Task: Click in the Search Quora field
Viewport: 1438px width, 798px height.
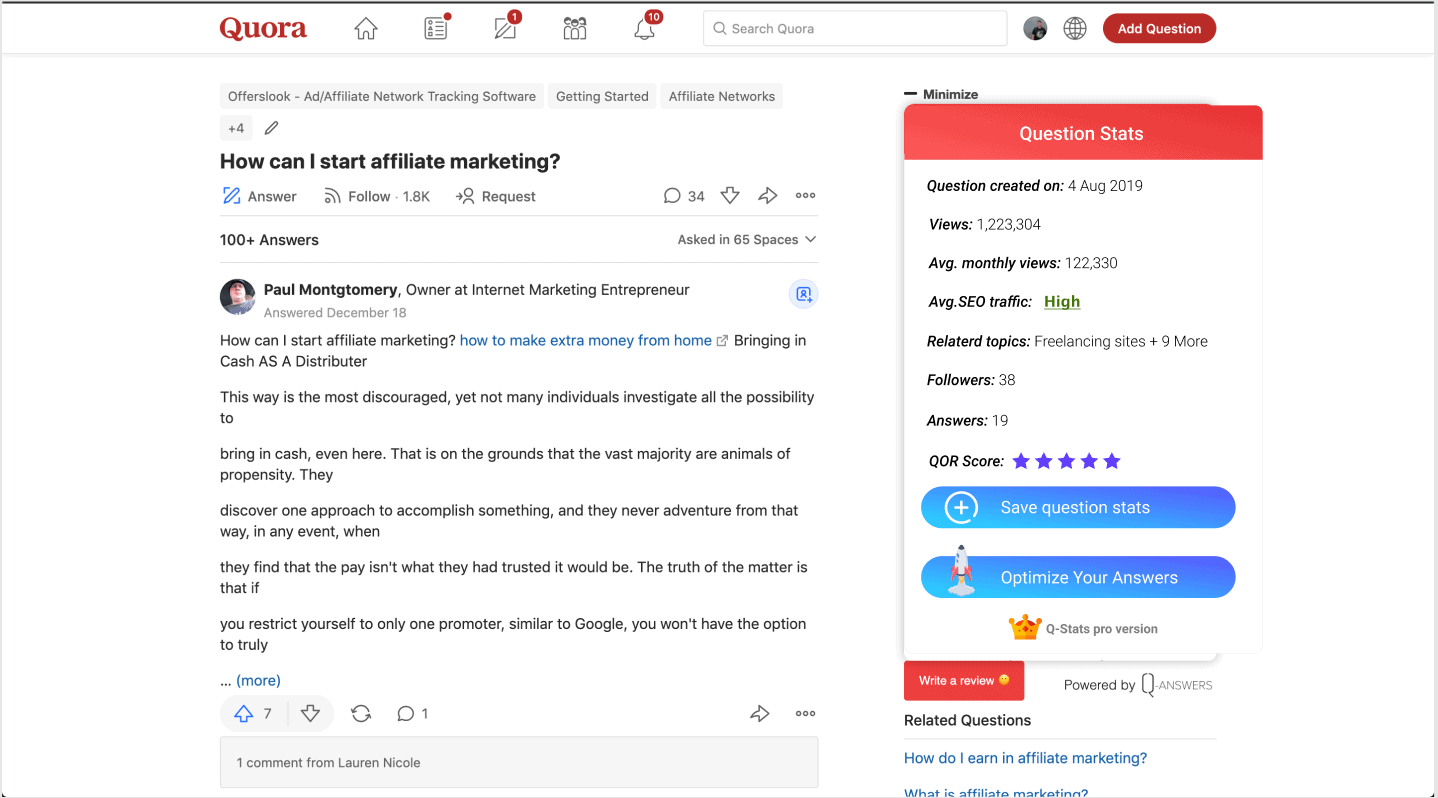Action: (x=855, y=29)
